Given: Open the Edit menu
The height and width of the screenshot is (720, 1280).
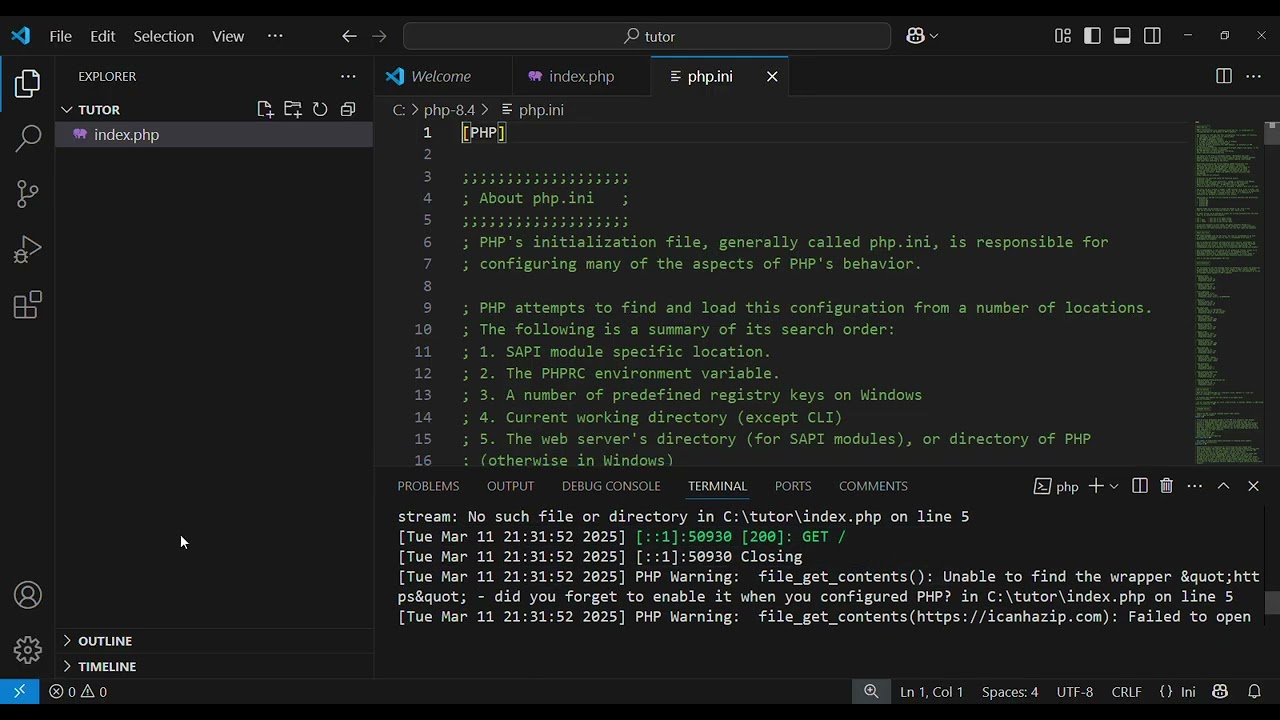Looking at the screenshot, I should 103,36.
